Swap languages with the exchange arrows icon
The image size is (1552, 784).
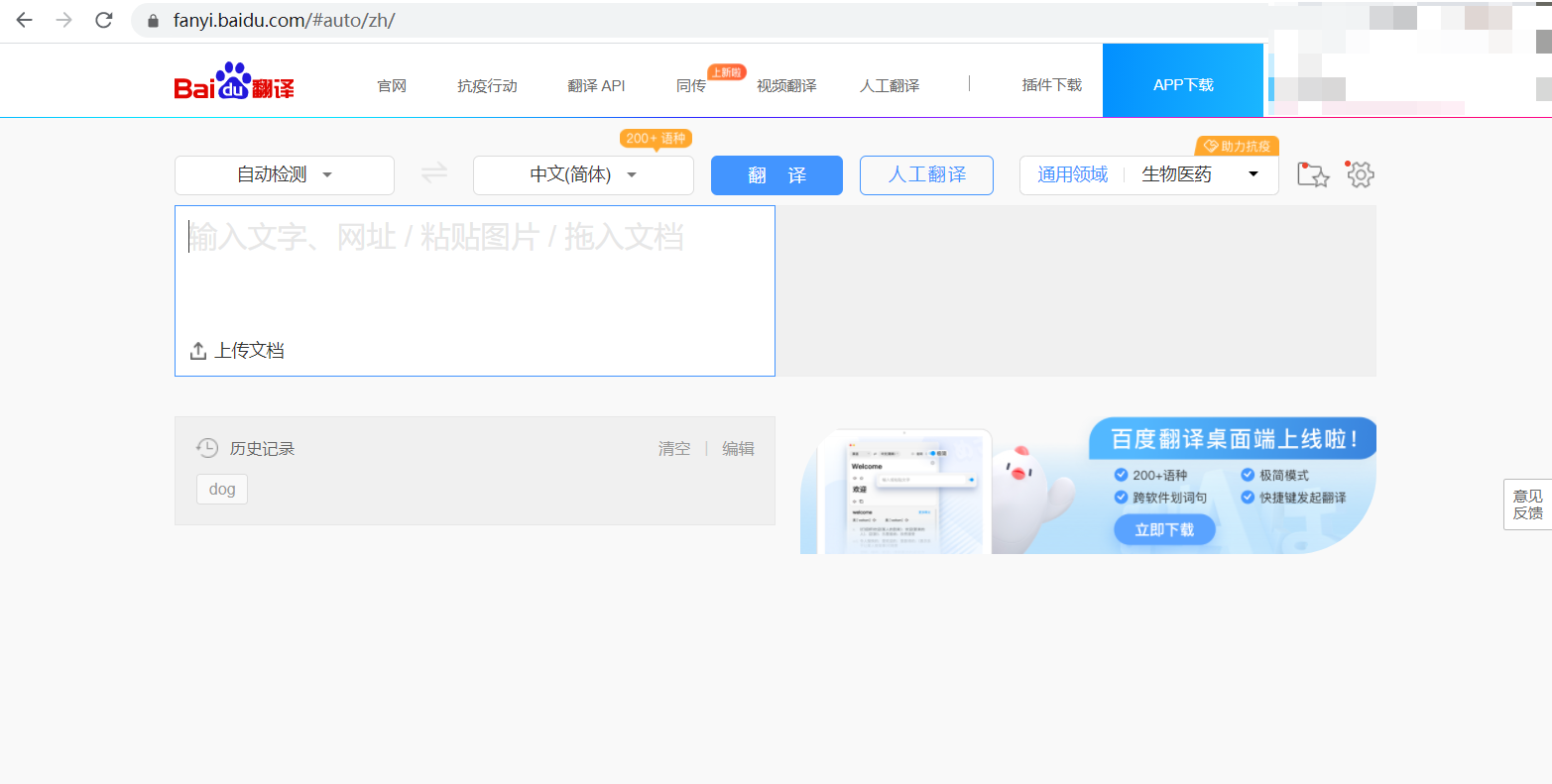(434, 173)
